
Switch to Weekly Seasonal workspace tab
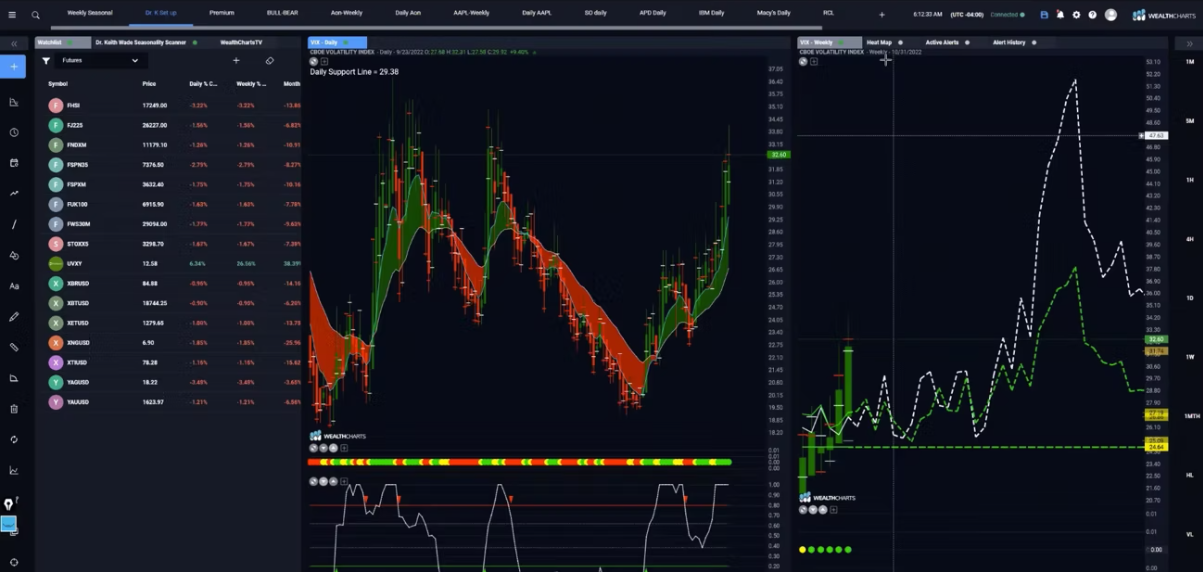coord(89,13)
